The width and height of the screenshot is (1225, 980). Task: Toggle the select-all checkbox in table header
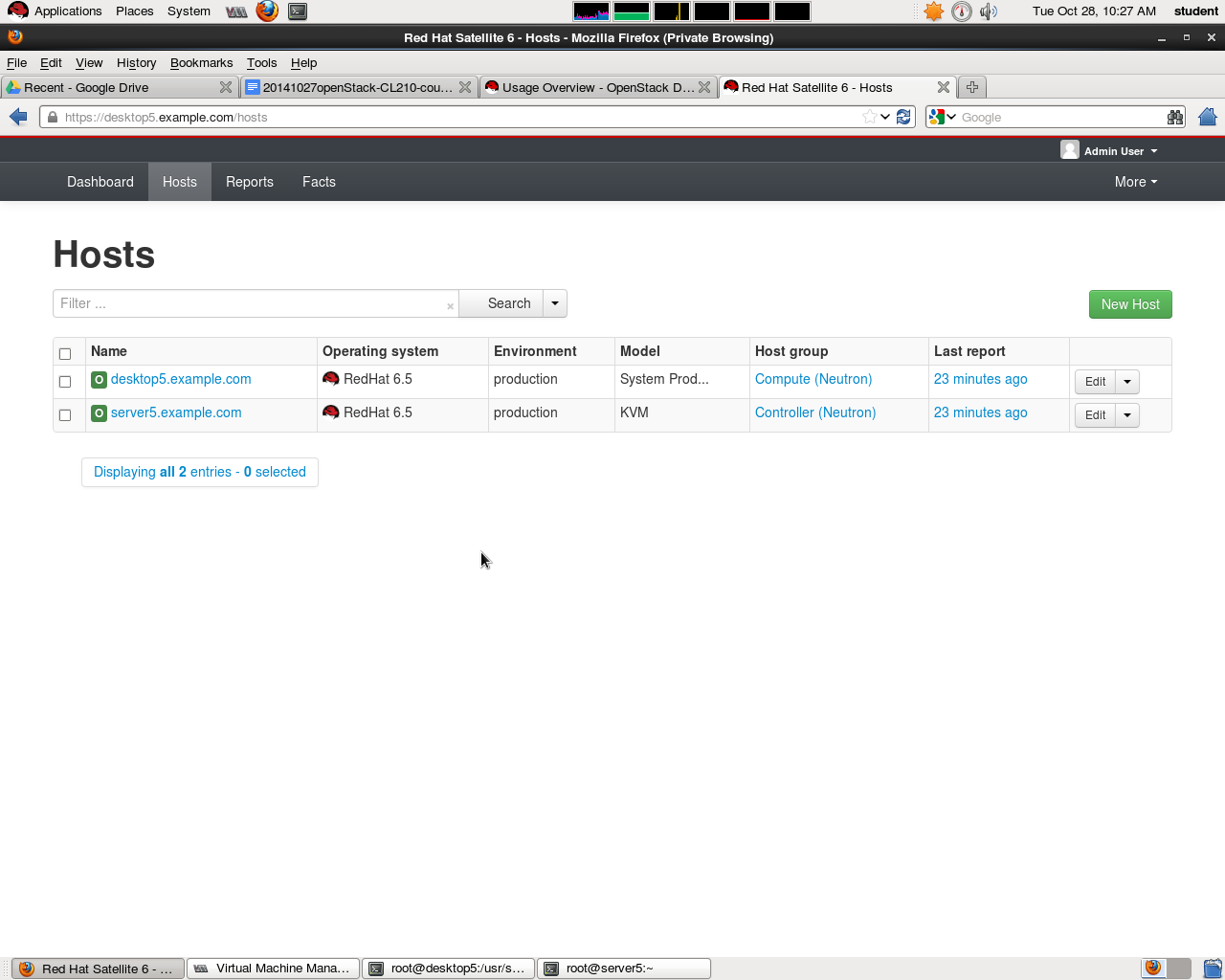pos(65,354)
